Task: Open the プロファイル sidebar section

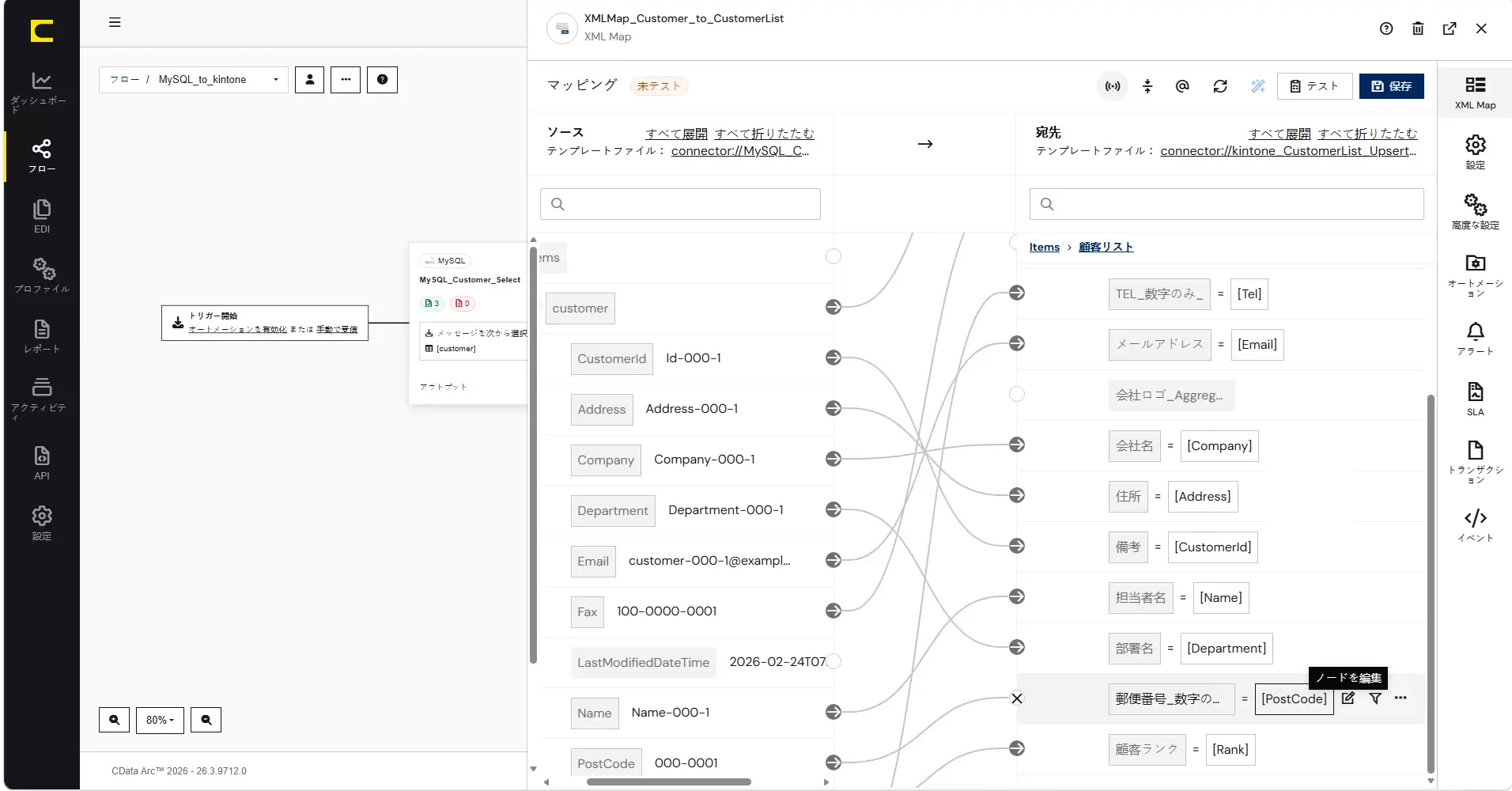Action: [x=41, y=275]
